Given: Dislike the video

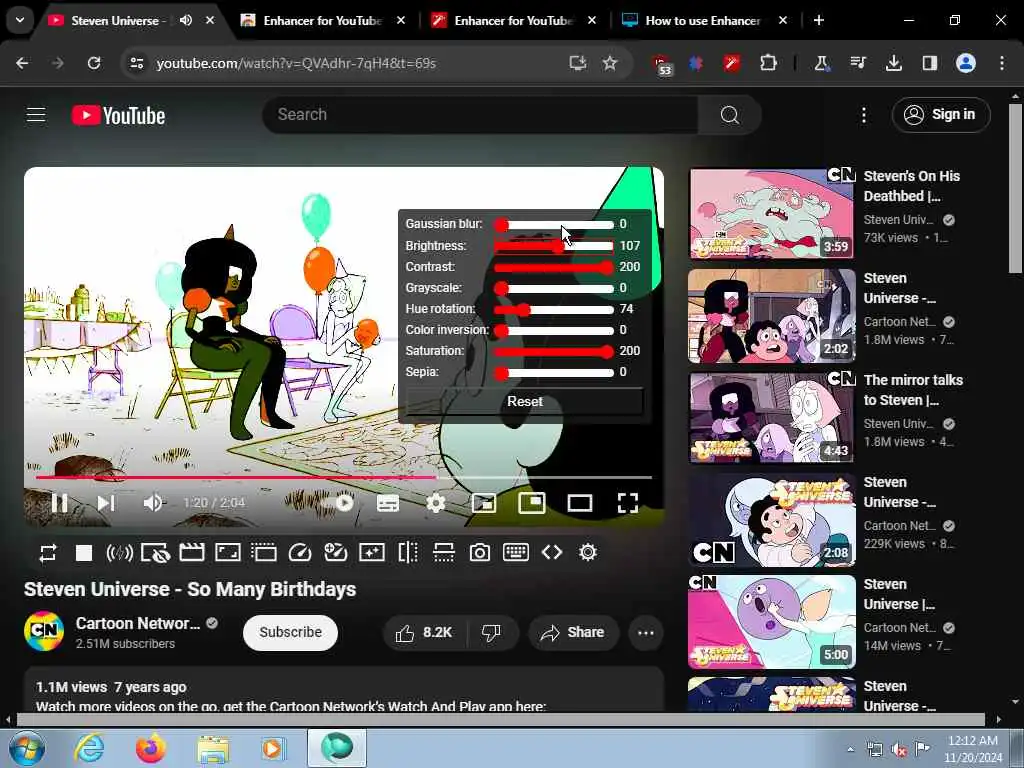Looking at the screenshot, I should (x=491, y=632).
